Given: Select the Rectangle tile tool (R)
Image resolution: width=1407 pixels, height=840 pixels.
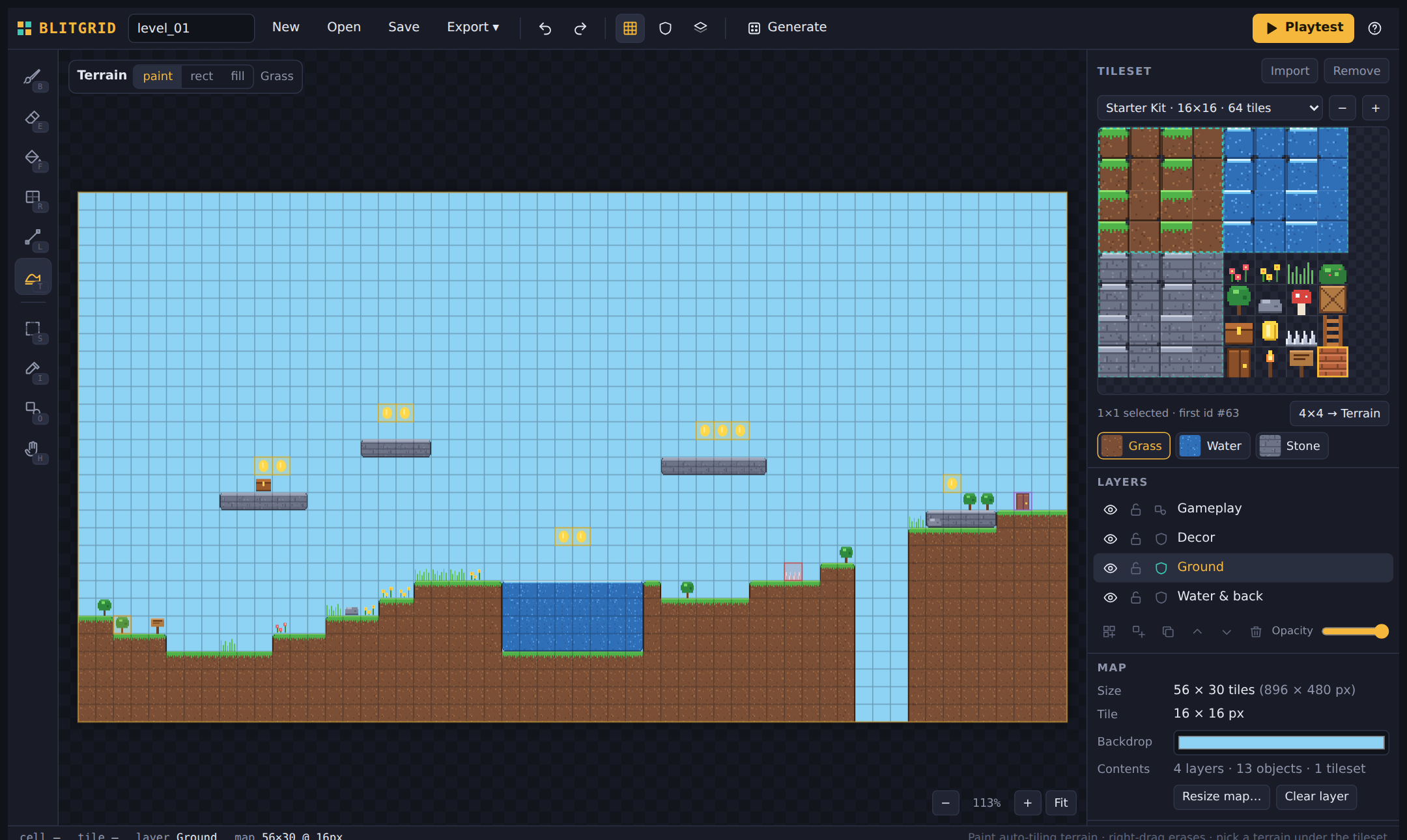Looking at the screenshot, I should 33,197.
